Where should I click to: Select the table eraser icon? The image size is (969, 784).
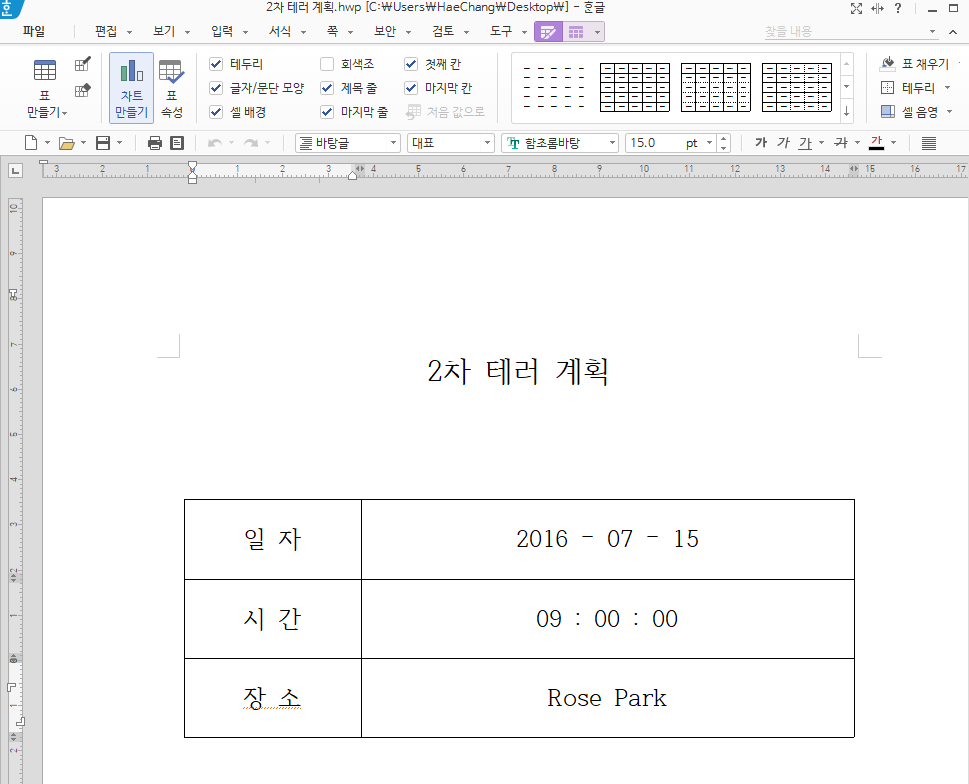(x=82, y=91)
